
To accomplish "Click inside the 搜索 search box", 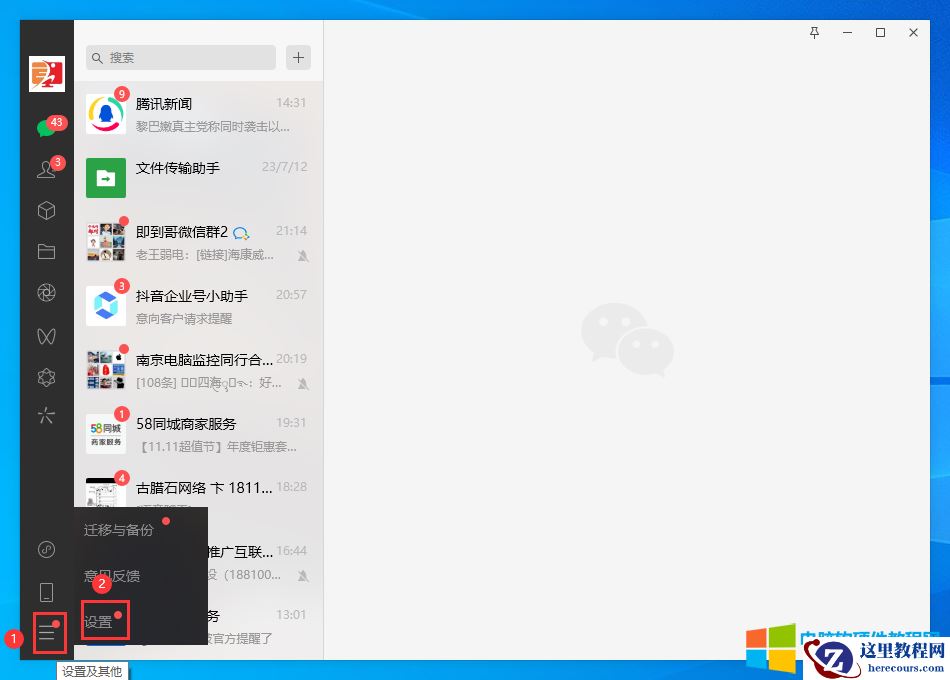I will pos(180,57).
